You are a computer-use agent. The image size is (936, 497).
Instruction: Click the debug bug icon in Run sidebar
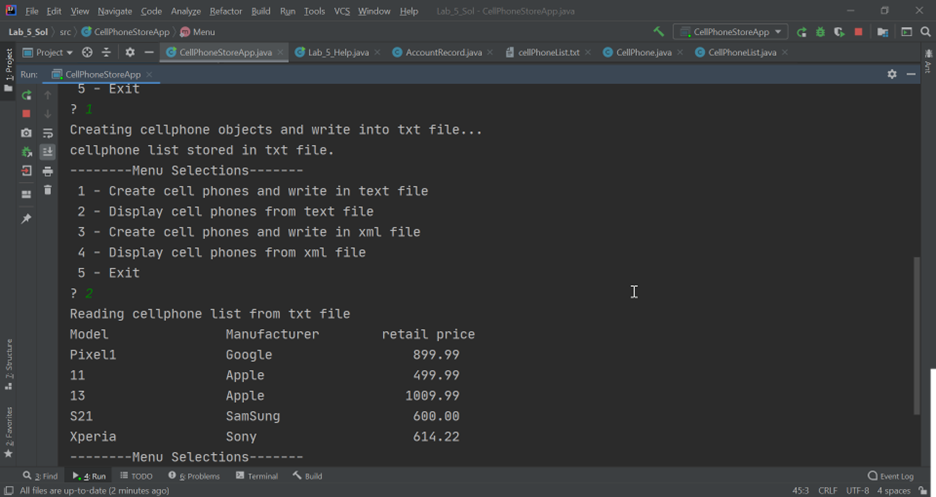pyautogui.click(x=26, y=152)
